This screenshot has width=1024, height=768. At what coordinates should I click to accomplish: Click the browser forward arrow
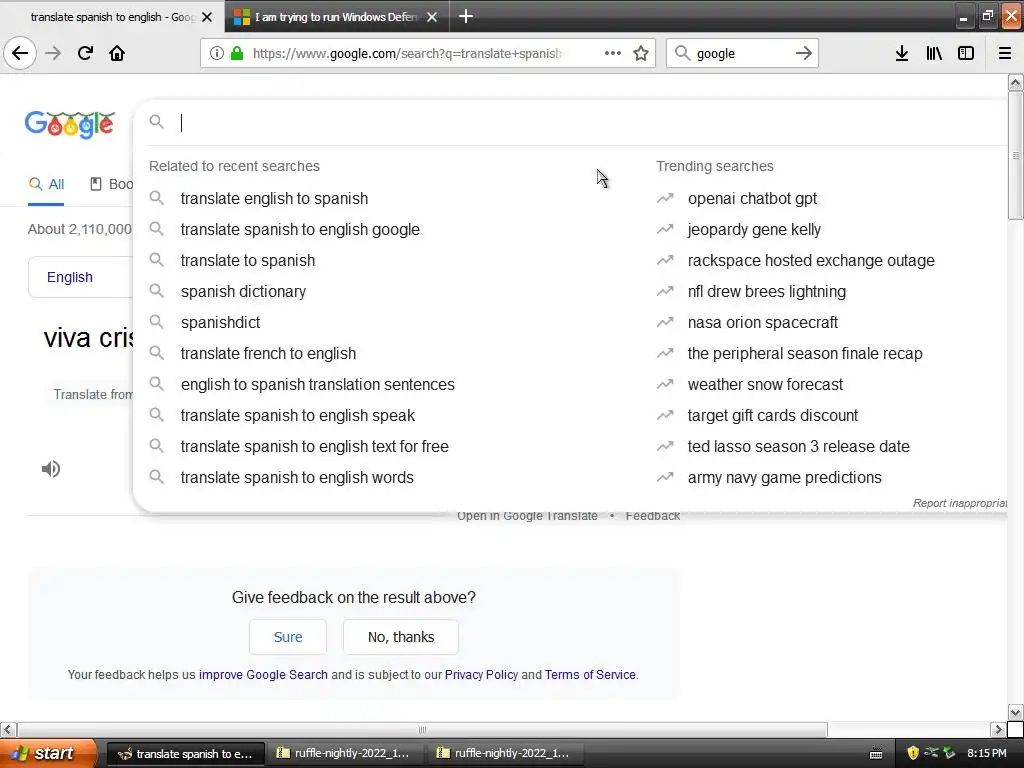click(x=53, y=54)
